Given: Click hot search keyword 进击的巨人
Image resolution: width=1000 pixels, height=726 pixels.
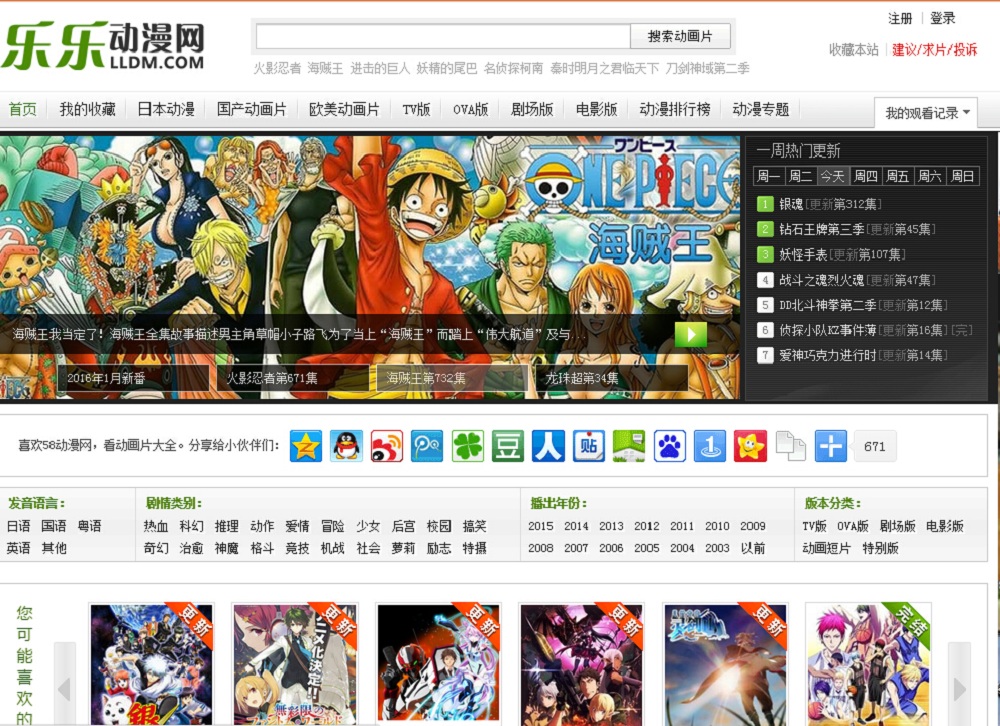Looking at the screenshot, I should coord(380,68).
